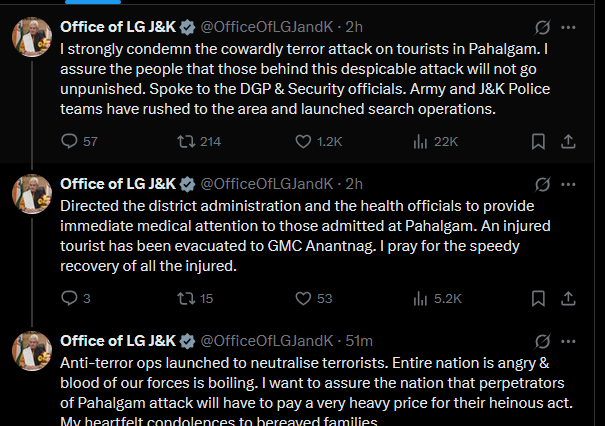Repost the tweet with 15 reposts
This screenshot has height=426, width=605.
click(x=184, y=298)
